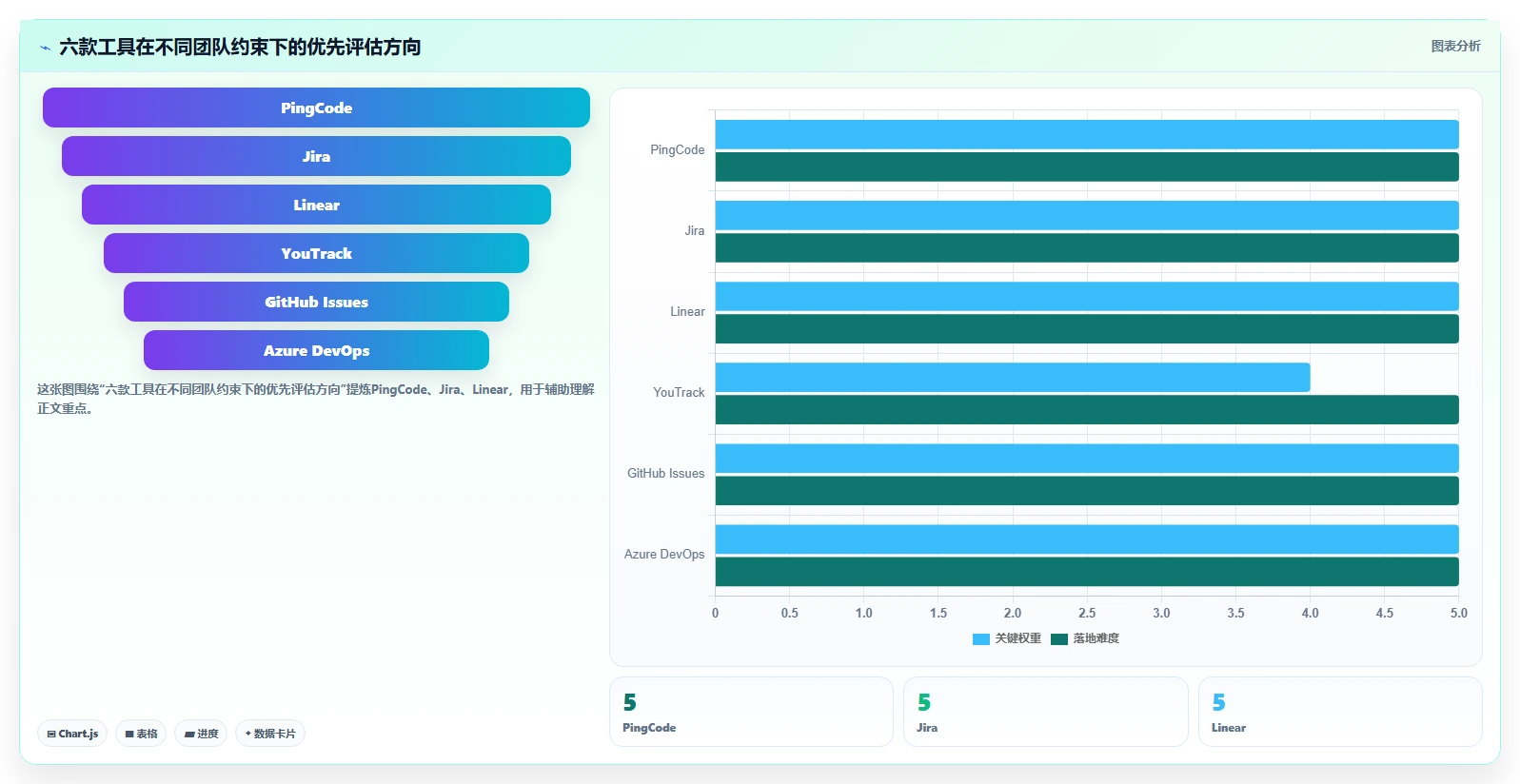Click the light blue GitHub Issues bar
Image resolution: width=1520 pixels, height=784 pixels.
[1087, 458]
